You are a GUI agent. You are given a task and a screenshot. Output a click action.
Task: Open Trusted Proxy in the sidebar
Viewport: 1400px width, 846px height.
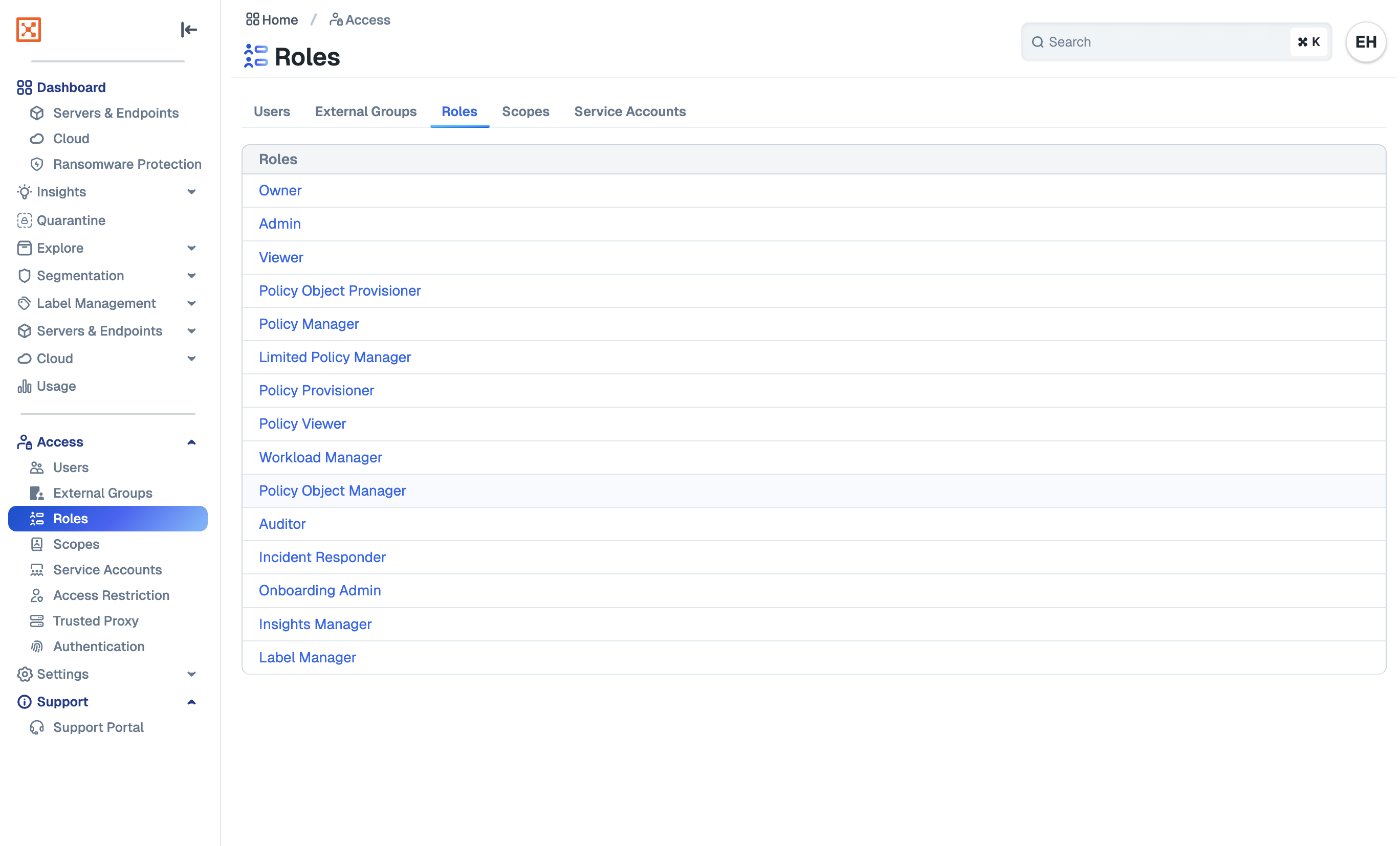[96, 620]
